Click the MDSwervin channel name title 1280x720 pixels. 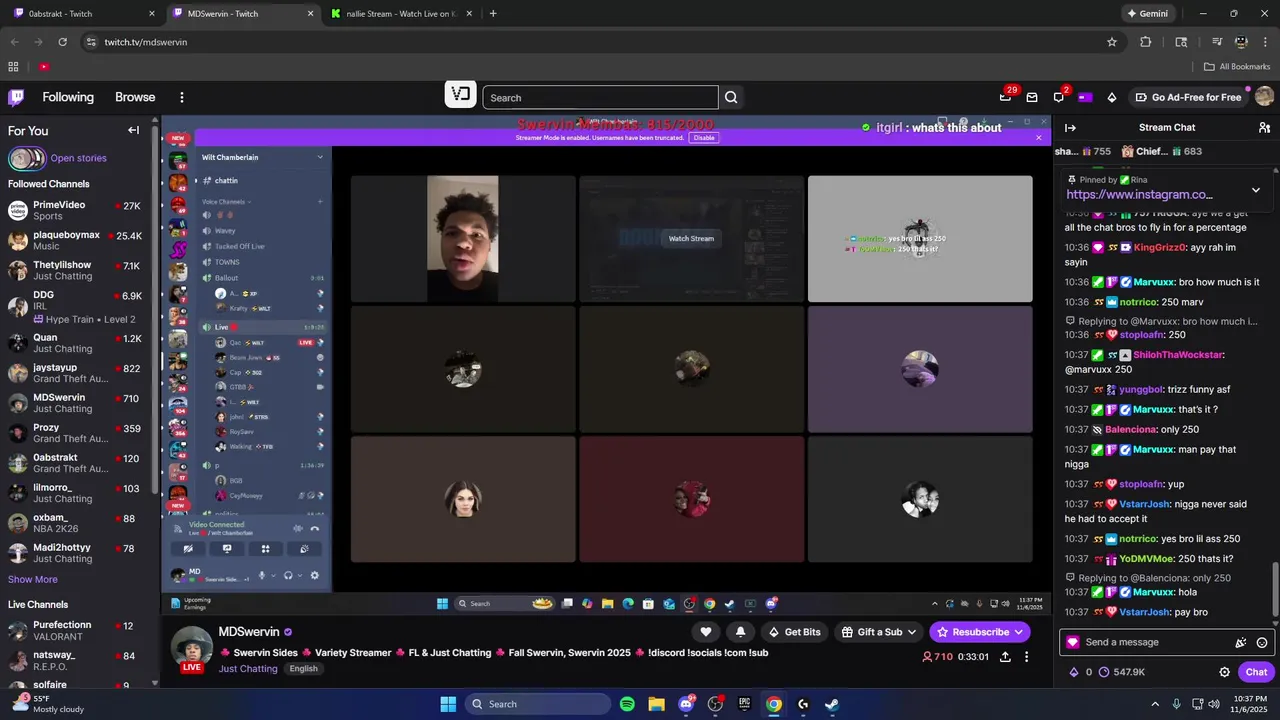pyautogui.click(x=249, y=632)
